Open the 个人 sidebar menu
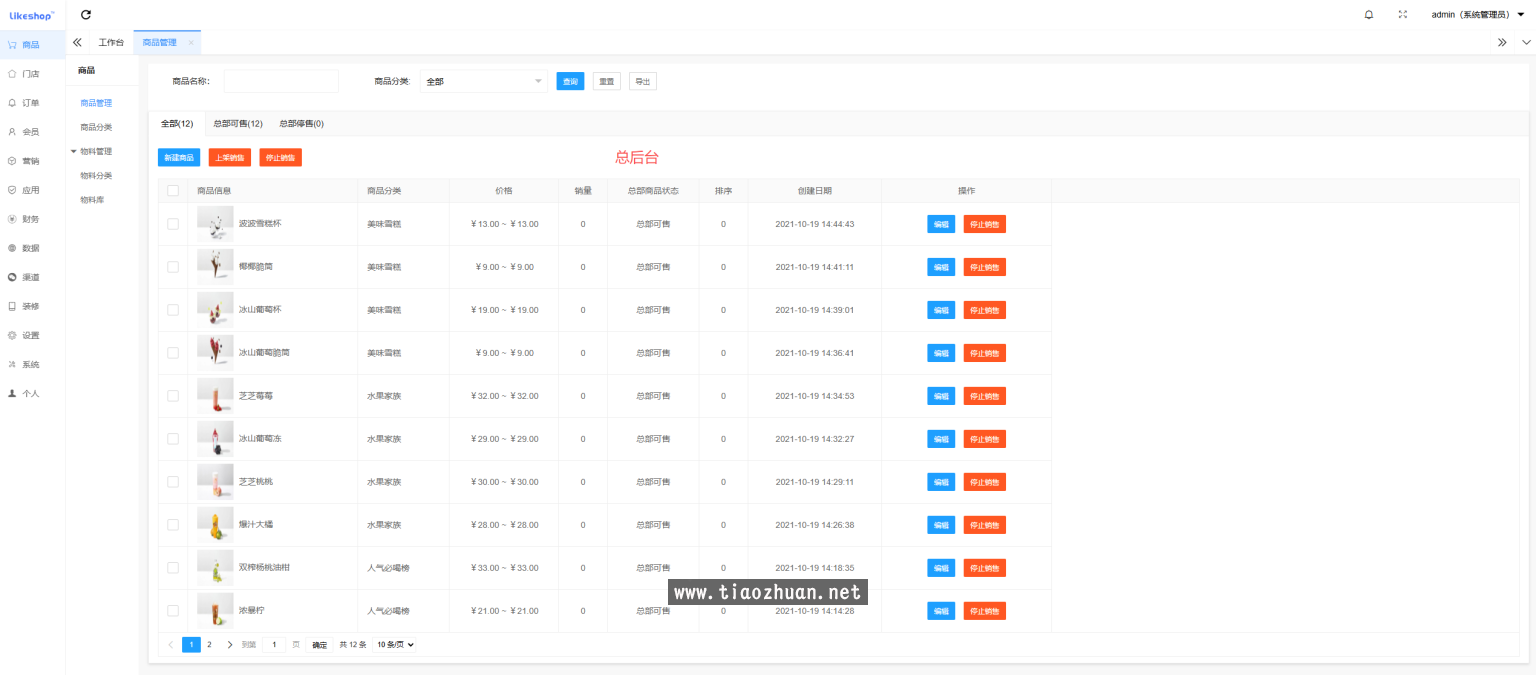The width and height of the screenshot is (1536, 675). 32,393
